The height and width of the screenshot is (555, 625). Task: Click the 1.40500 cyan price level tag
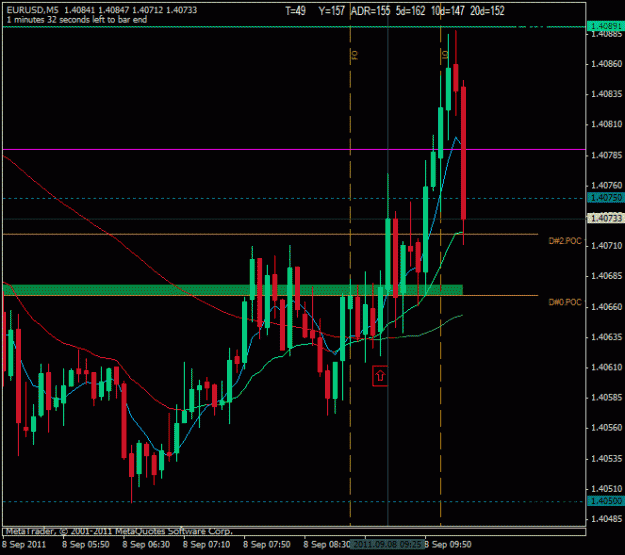(606, 501)
